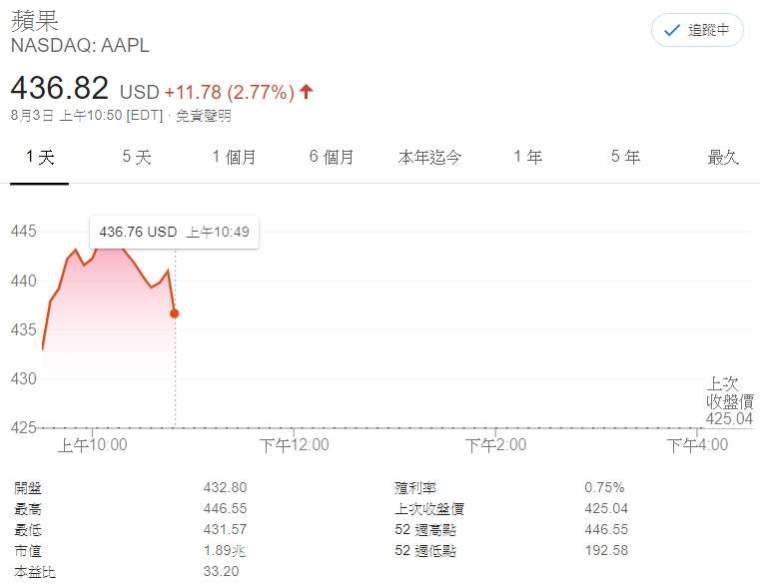
Task: Show the 本年迄今 chart range
Action: tap(429, 157)
